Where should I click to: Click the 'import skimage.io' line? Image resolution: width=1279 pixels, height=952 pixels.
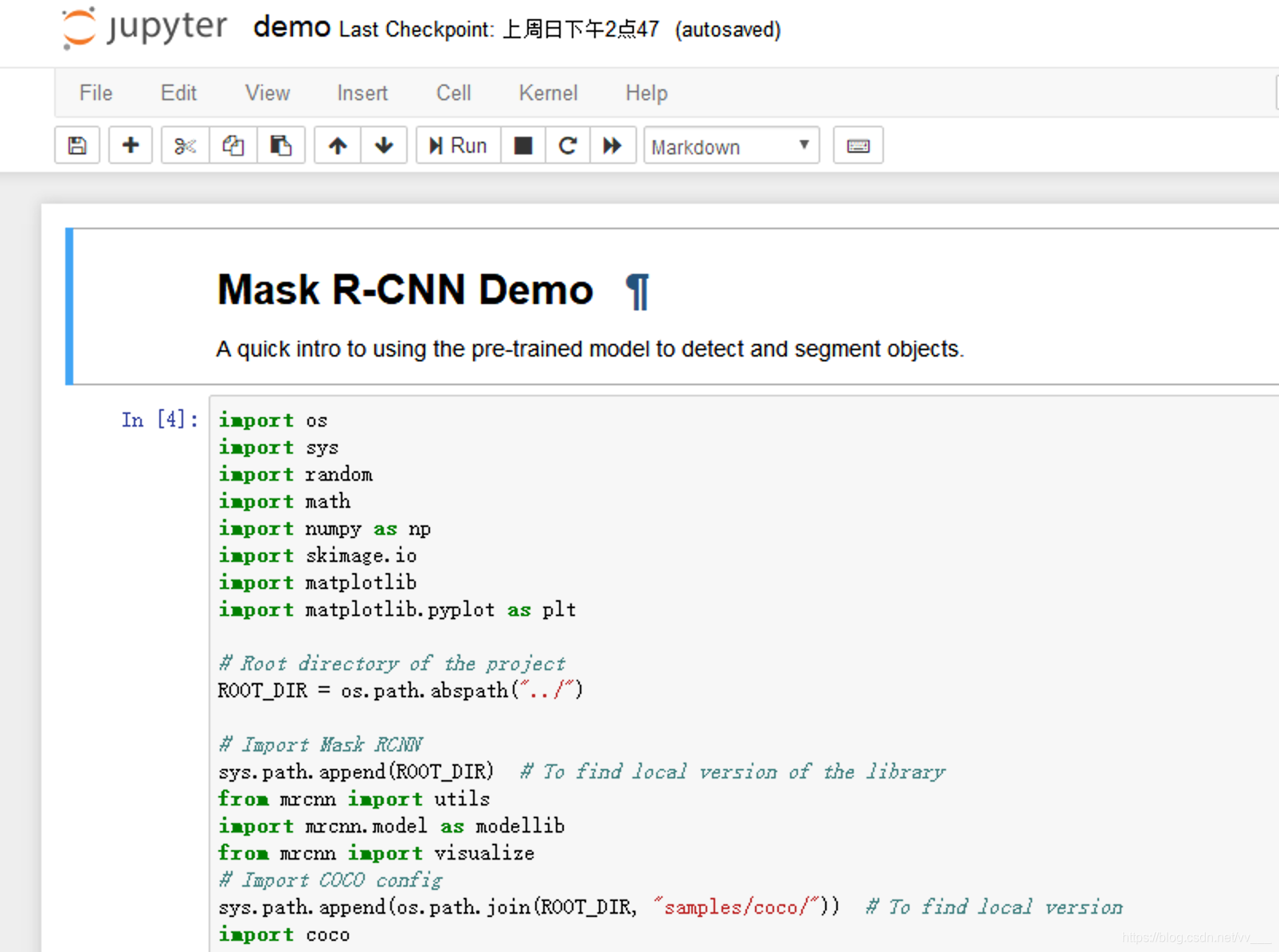pyautogui.click(x=318, y=556)
